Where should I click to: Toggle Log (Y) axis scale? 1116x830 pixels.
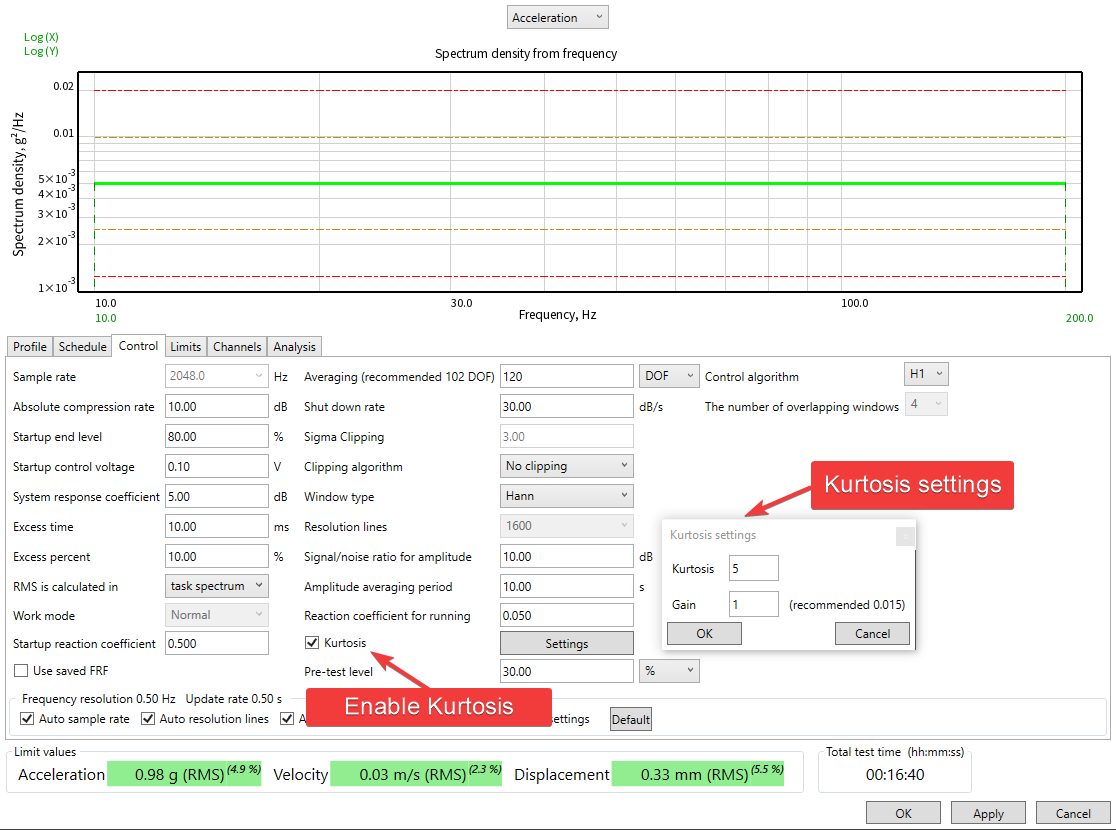pyautogui.click(x=41, y=51)
